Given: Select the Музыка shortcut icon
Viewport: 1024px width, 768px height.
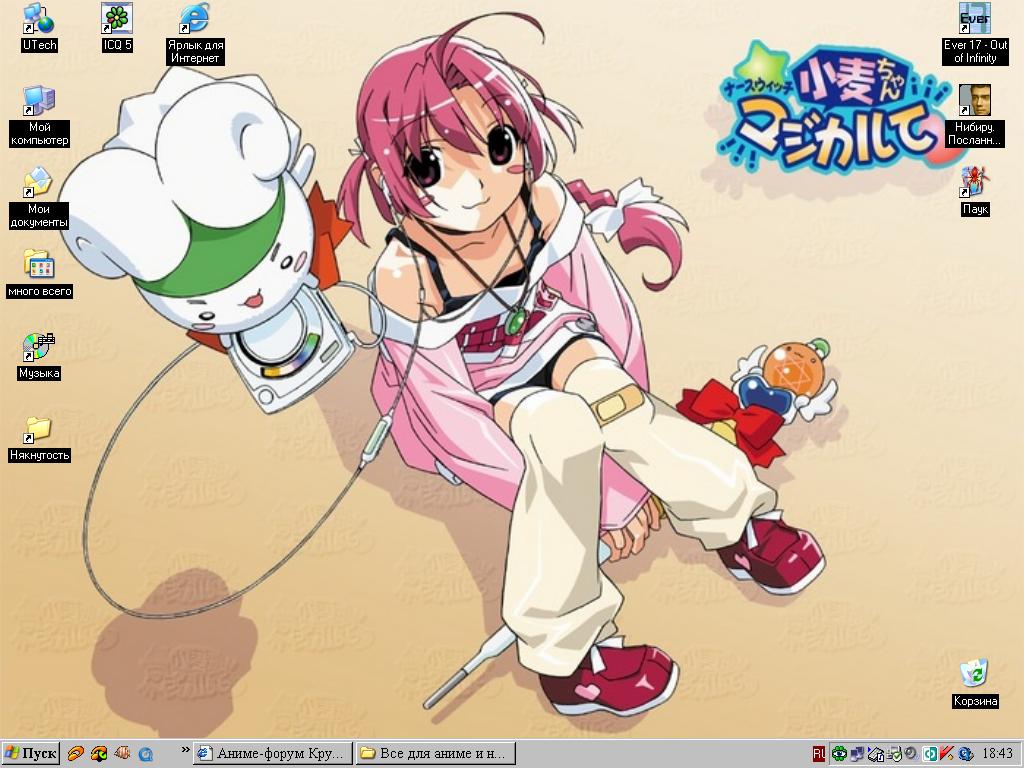Looking at the screenshot, I should point(39,357).
